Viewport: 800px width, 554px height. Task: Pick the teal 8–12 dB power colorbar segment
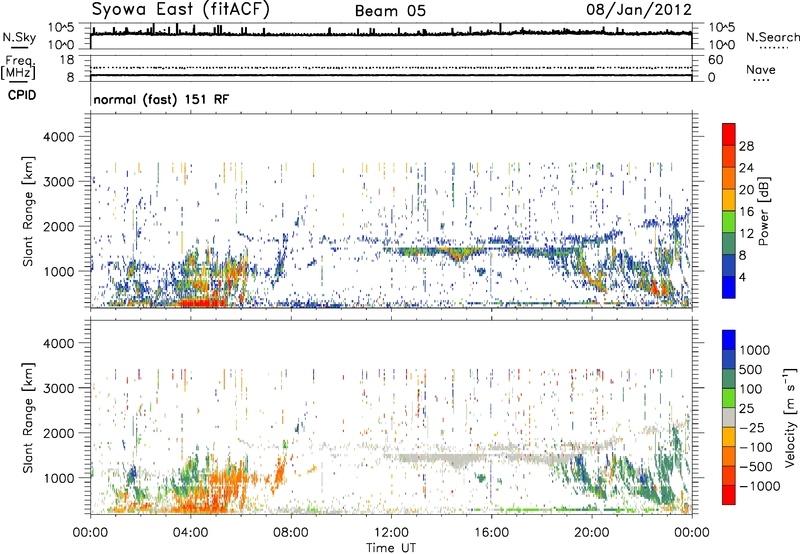pos(729,244)
